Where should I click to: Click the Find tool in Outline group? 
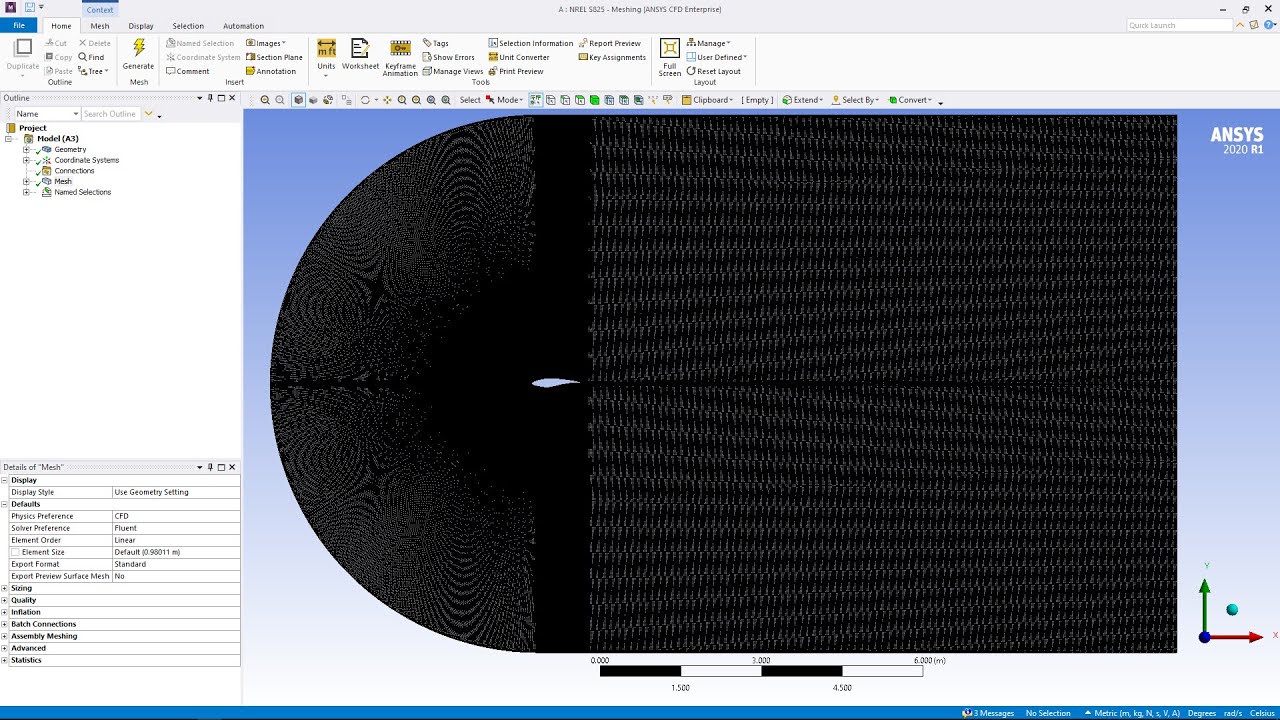point(91,57)
